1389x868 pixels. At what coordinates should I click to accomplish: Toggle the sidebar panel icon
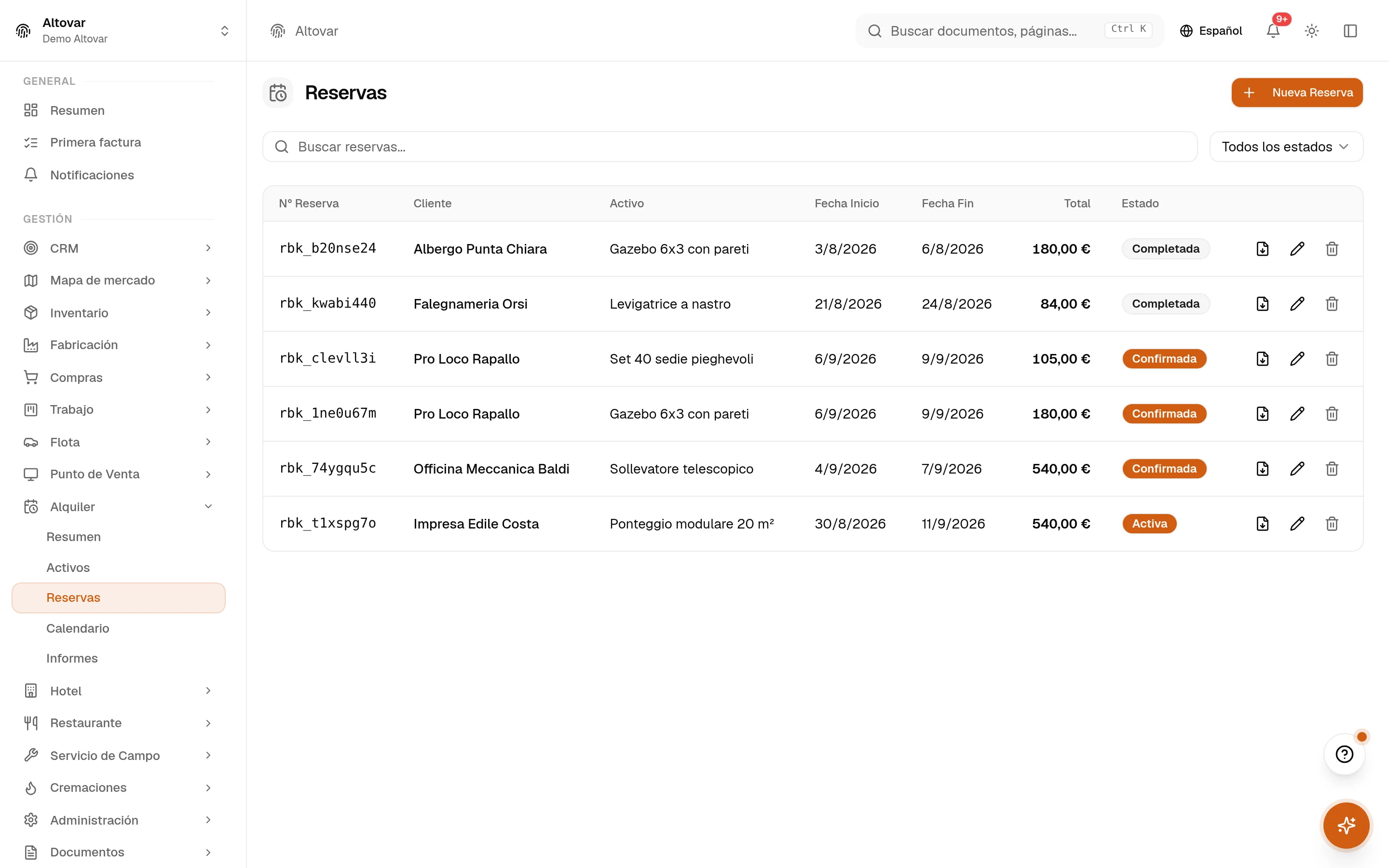(1350, 31)
